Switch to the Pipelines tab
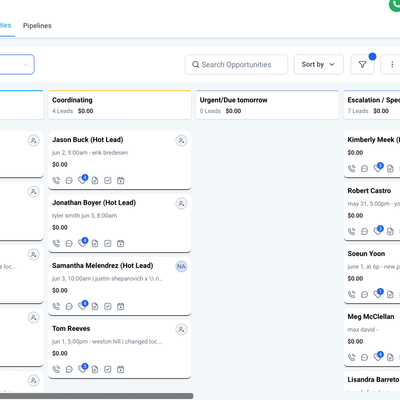This screenshot has height=400, width=400. [37, 26]
